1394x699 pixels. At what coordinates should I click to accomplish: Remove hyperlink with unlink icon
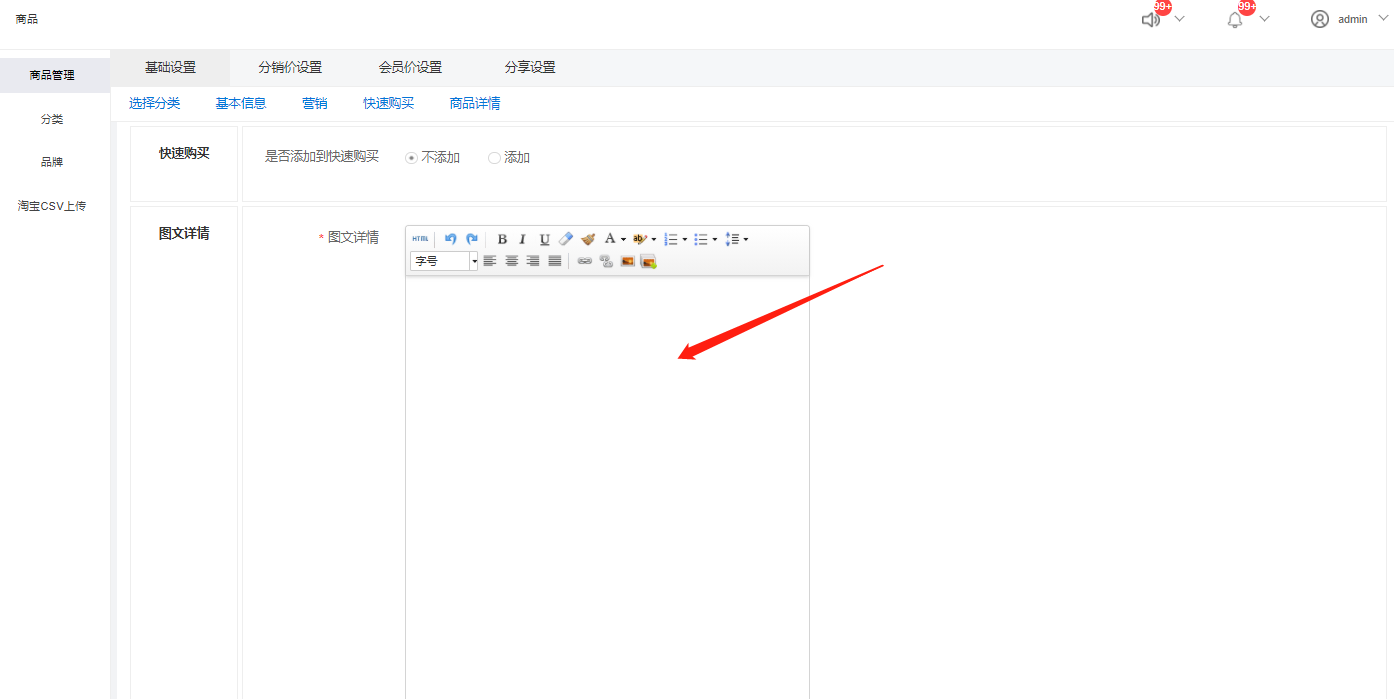(606, 261)
